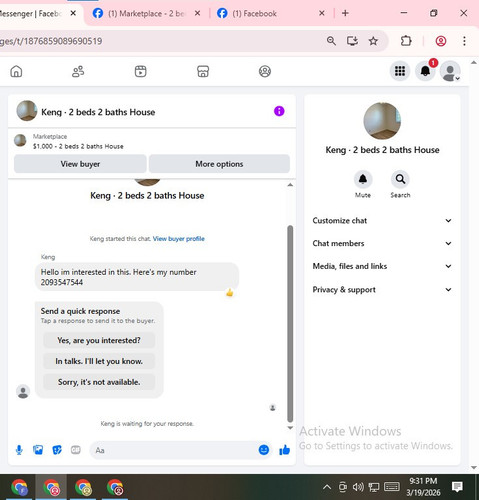Click the View buyer button
Screen dimensions: 479x500
[80, 164]
